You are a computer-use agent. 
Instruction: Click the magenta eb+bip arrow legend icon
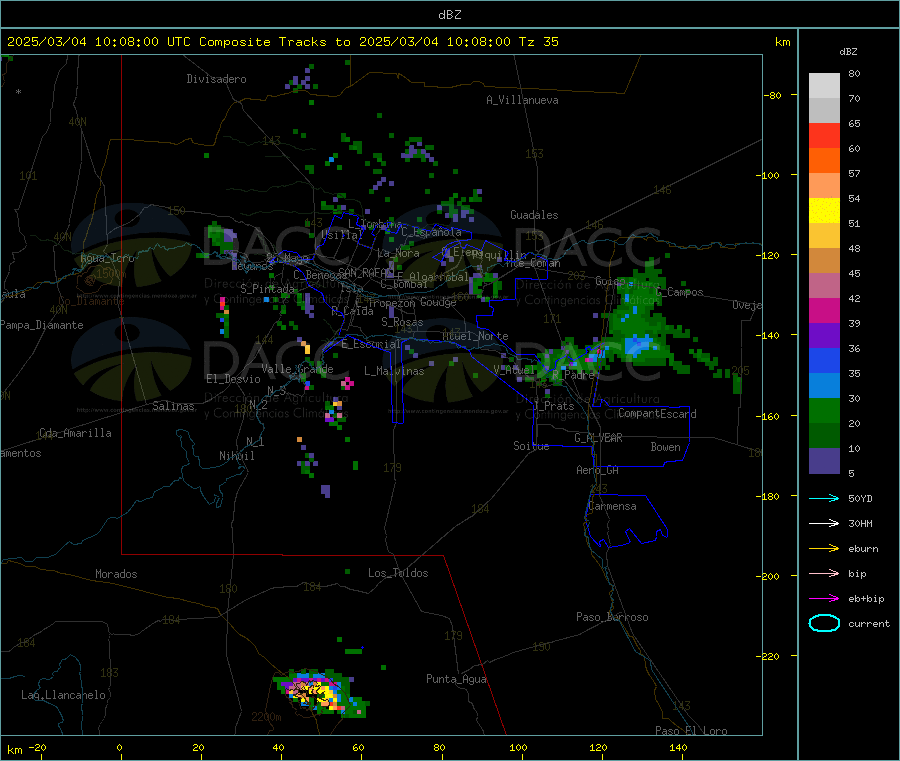(x=824, y=599)
